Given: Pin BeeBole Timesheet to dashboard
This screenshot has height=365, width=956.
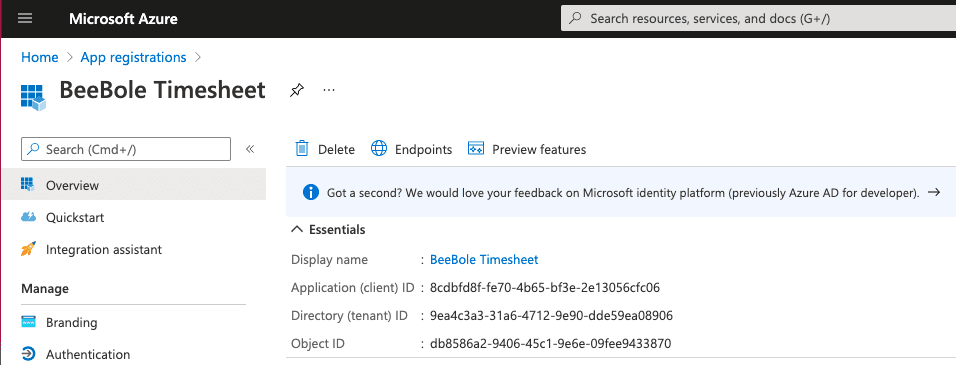Looking at the screenshot, I should point(296,91).
